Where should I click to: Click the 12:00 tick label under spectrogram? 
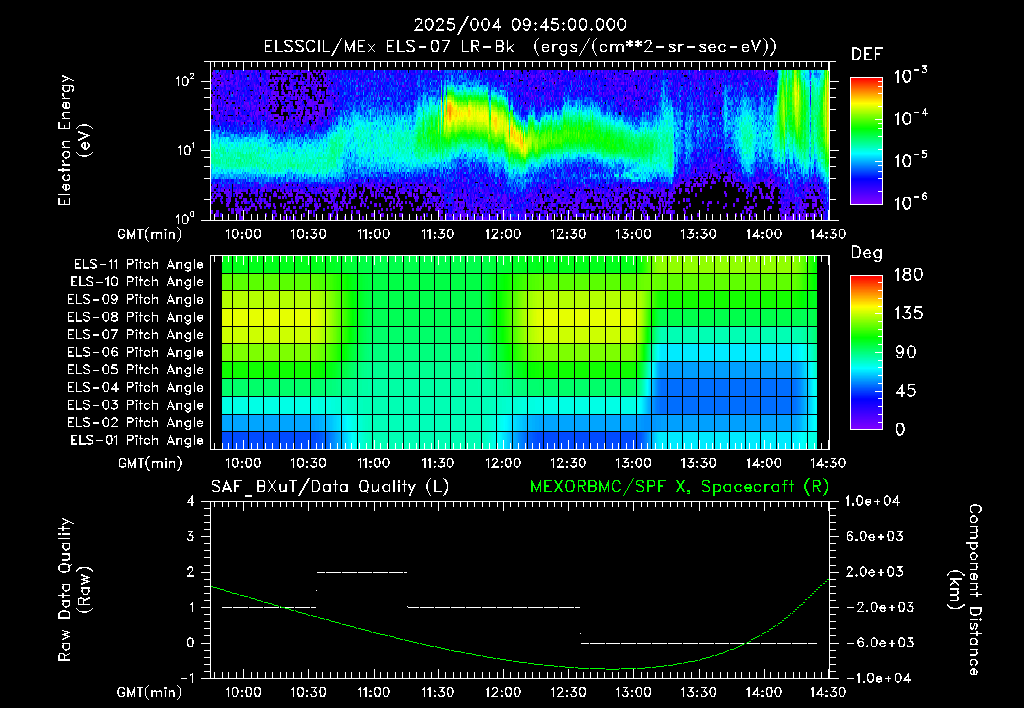pyautogui.click(x=503, y=234)
